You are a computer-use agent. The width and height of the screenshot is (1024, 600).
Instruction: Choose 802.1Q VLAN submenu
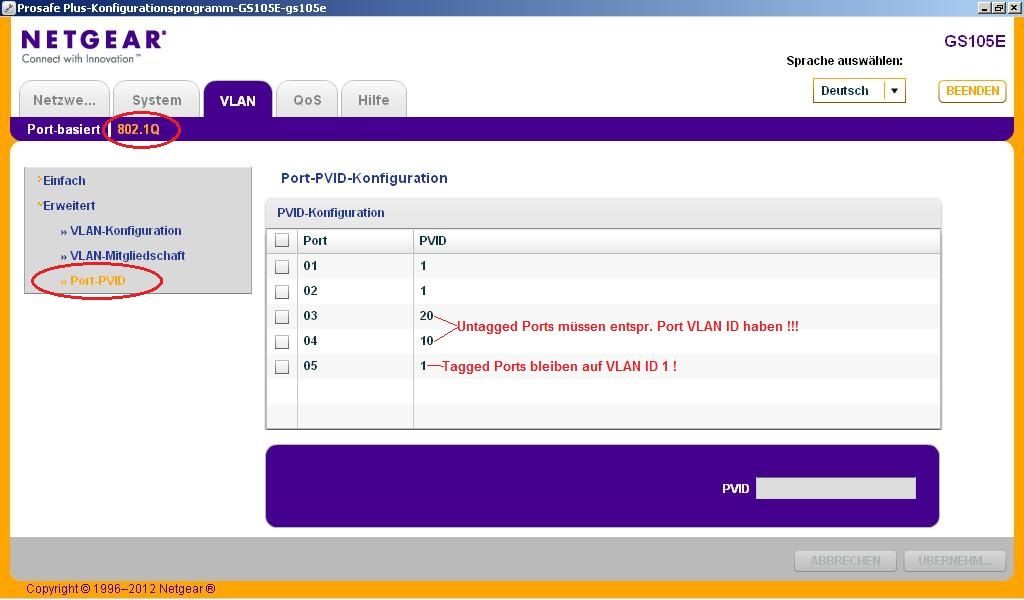tap(138, 129)
